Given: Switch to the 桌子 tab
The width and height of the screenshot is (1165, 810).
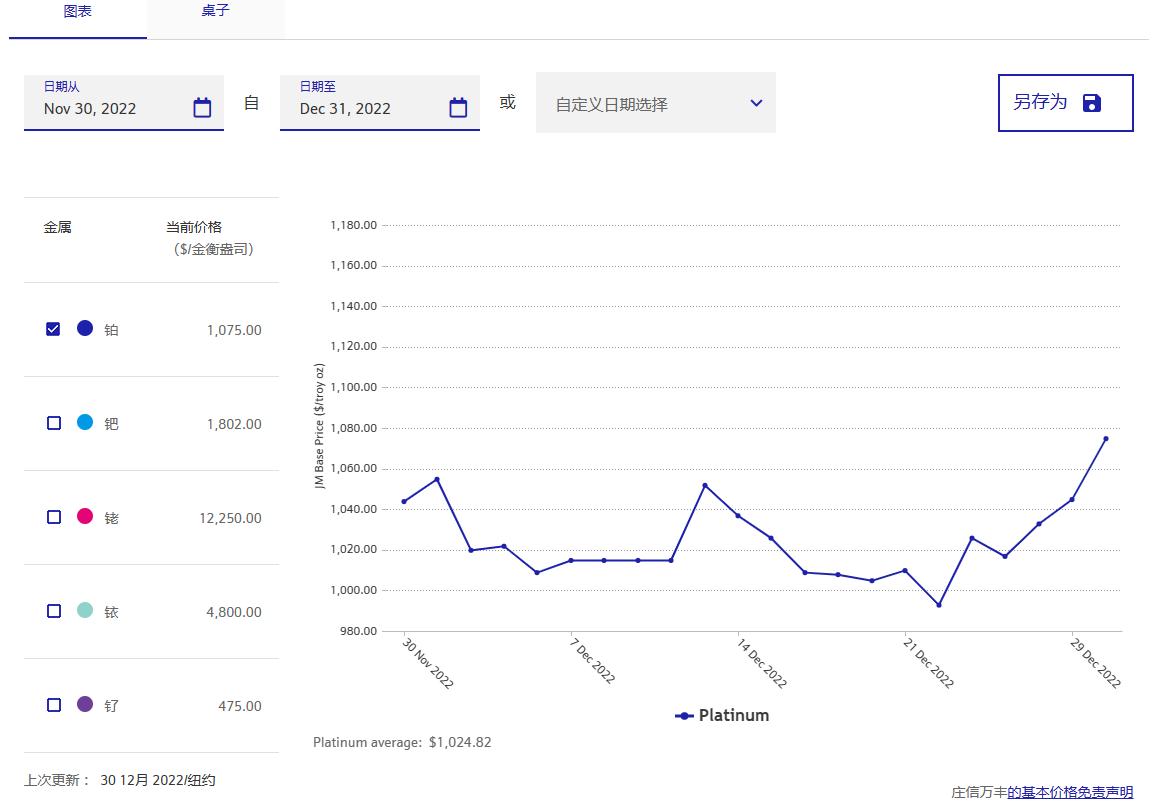Looking at the screenshot, I should [x=215, y=11].
